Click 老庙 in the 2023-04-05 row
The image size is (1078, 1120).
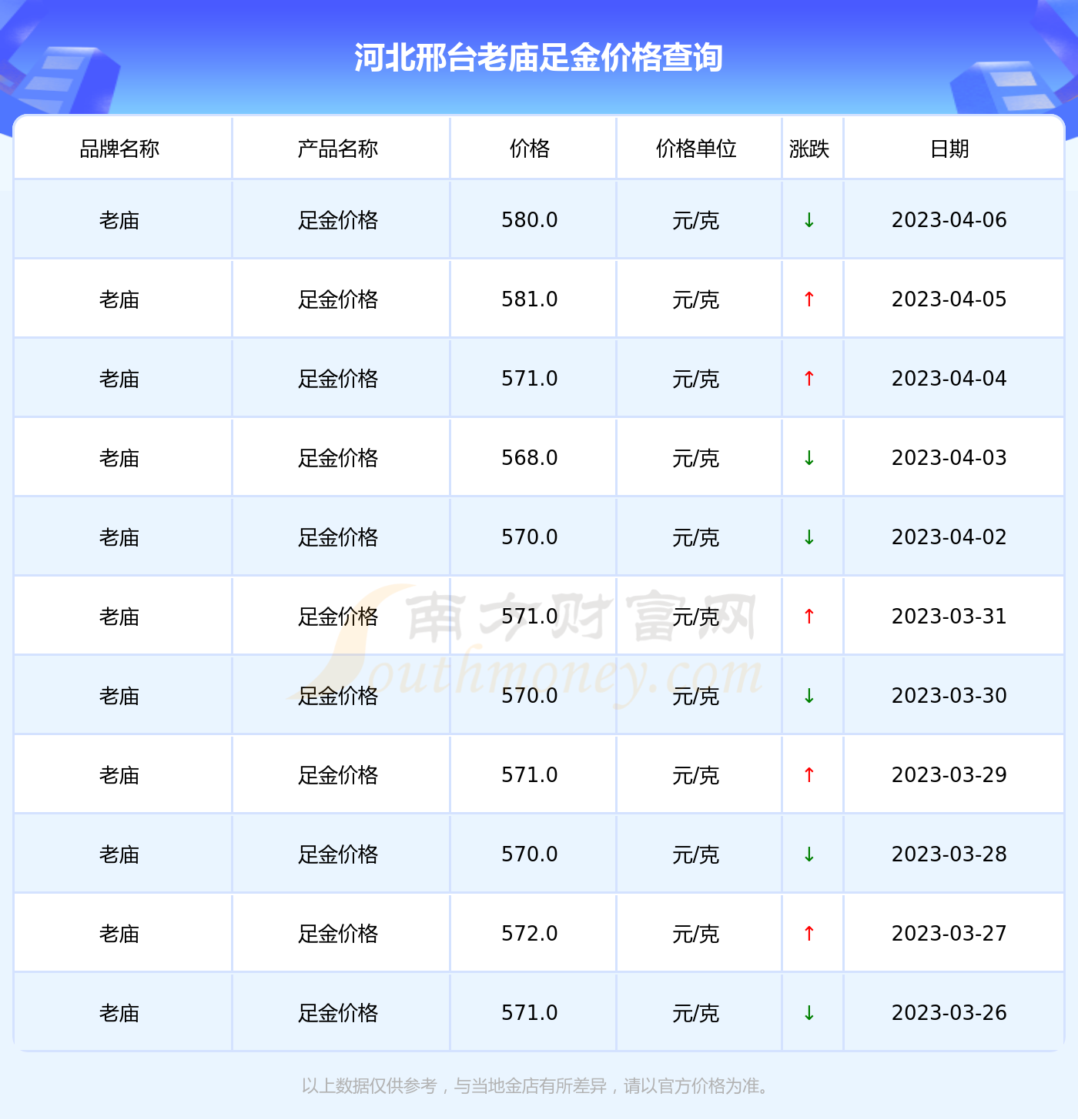tap(119, 299)
